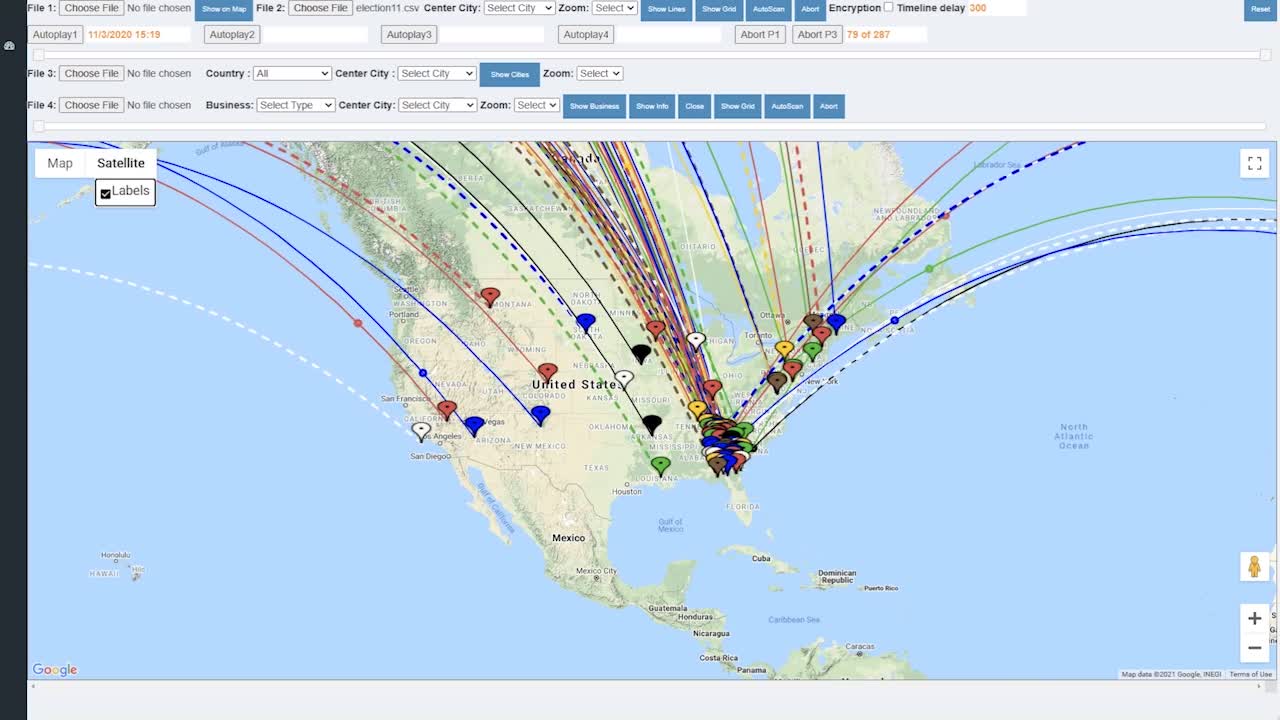Toggle fullscreen map view

coord(1254,163)
